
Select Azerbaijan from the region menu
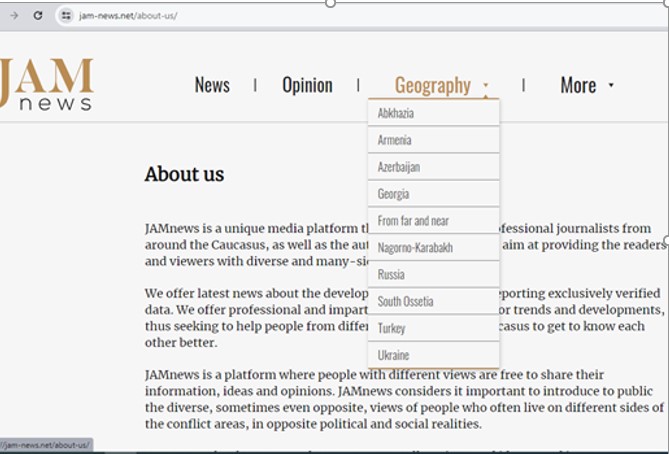[x=399, y=167]
